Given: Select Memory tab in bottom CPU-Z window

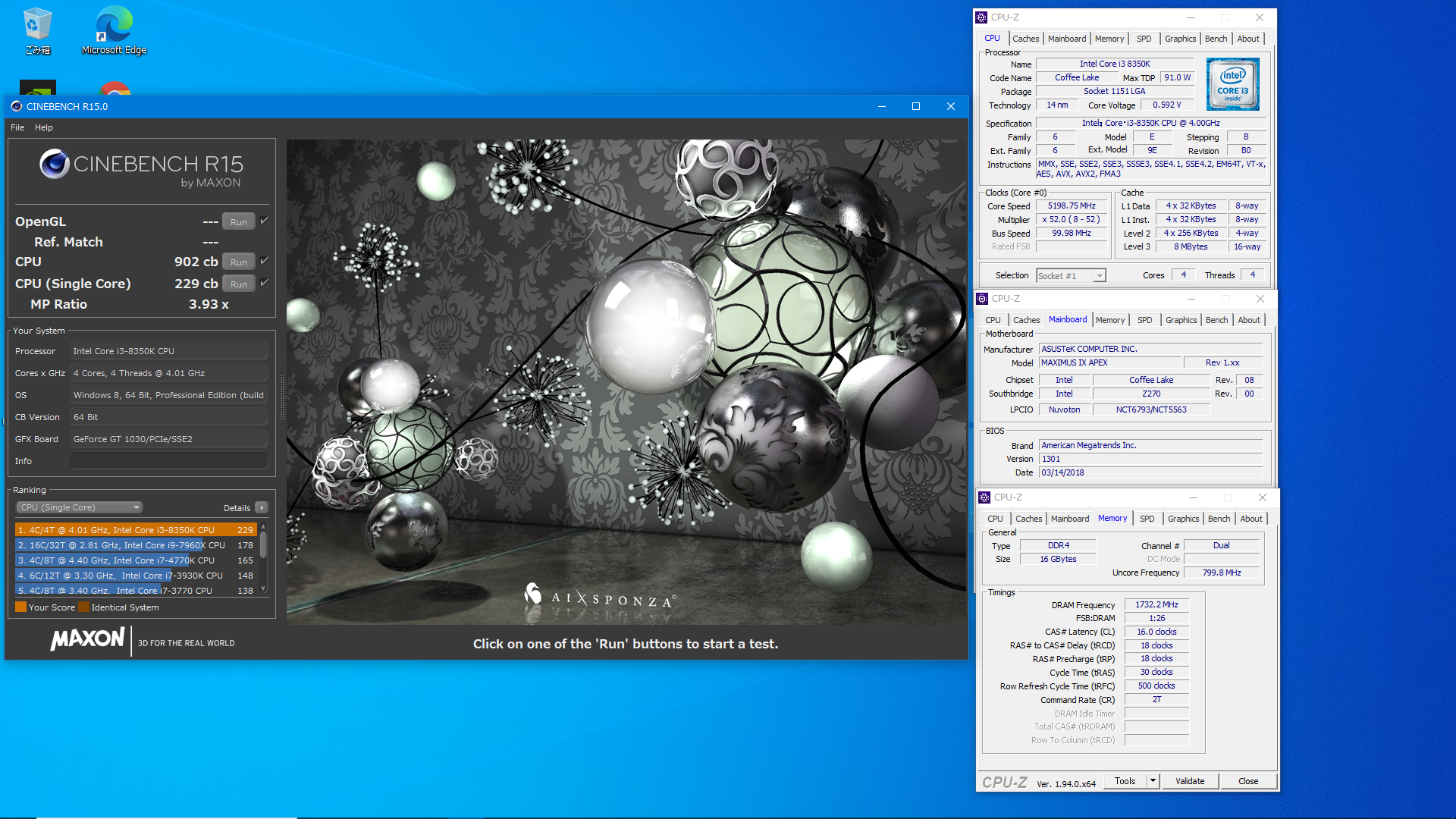Looking at the screenshot, I should 1112,519.
